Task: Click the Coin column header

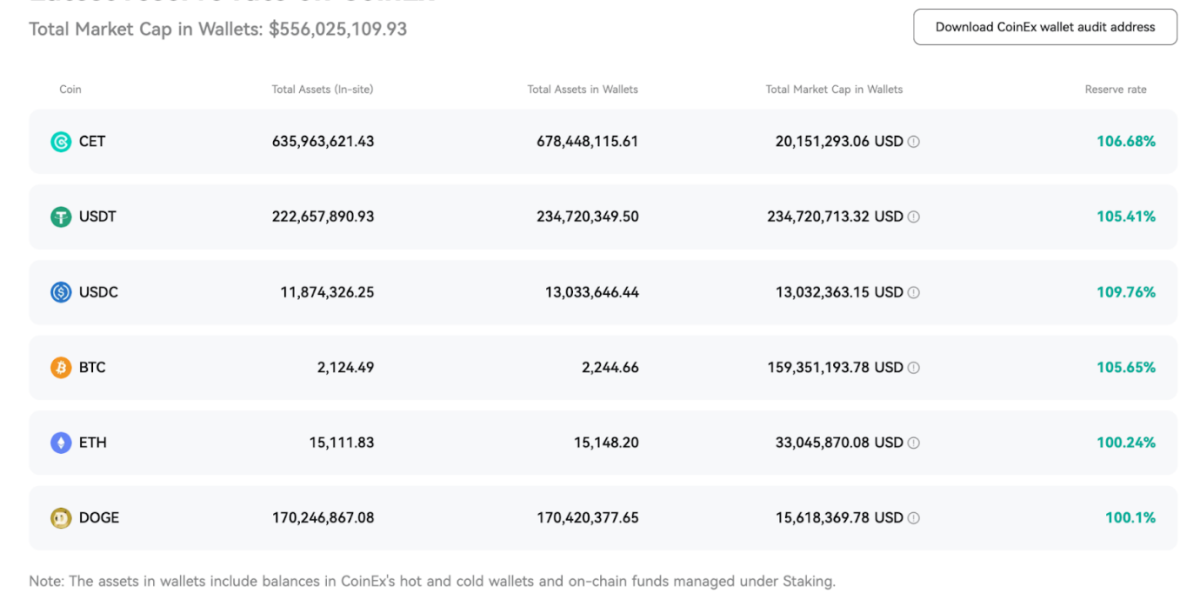Action: [70, 89]
